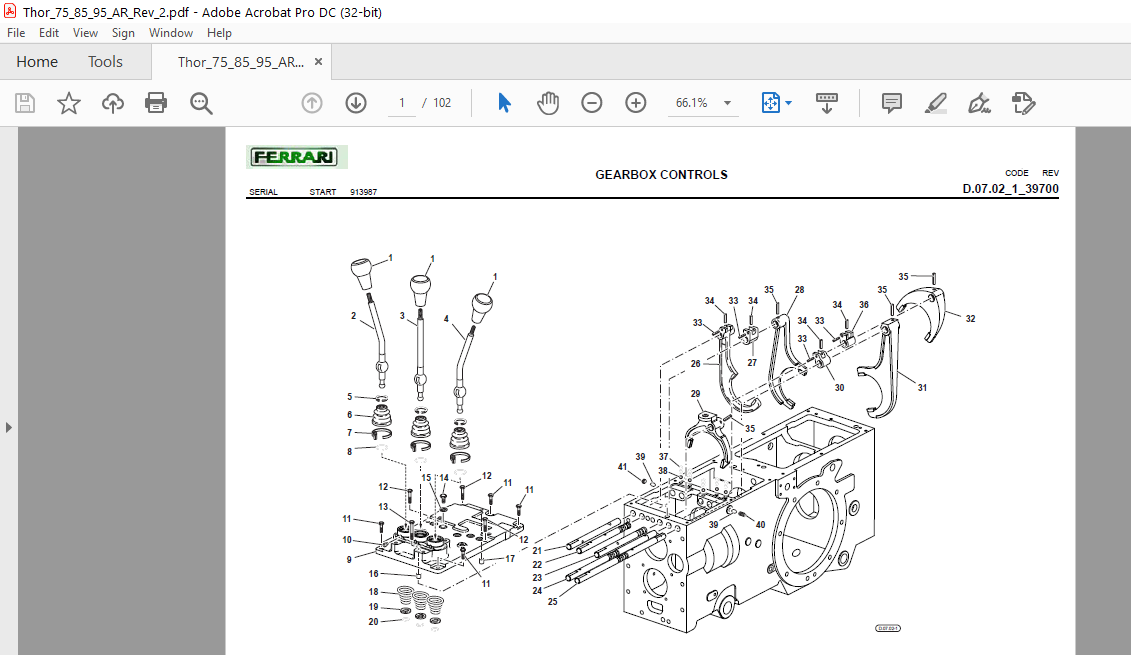
Task: Open the View menu
Action: coord(85,32)
